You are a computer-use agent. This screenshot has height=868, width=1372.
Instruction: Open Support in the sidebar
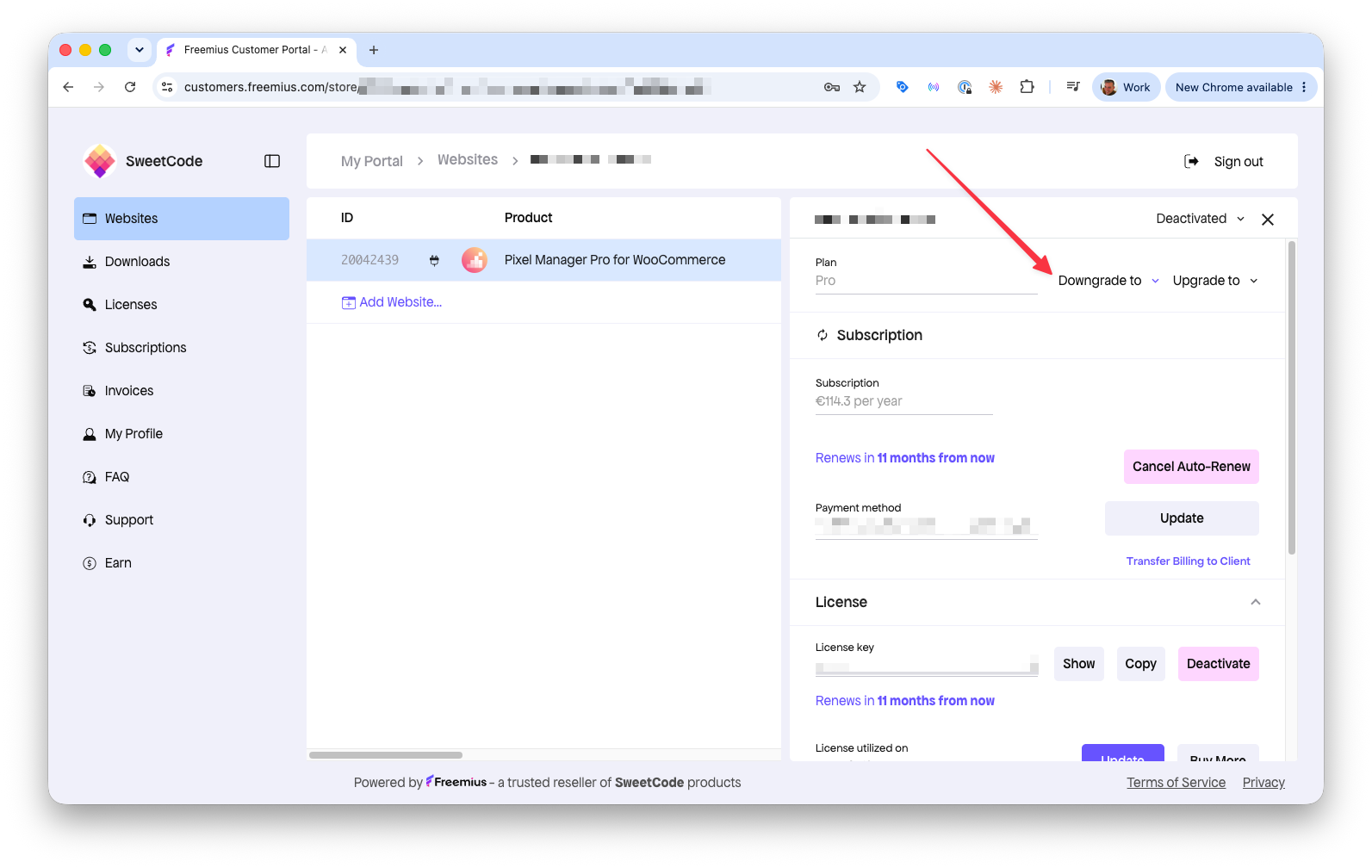point(182,520)
